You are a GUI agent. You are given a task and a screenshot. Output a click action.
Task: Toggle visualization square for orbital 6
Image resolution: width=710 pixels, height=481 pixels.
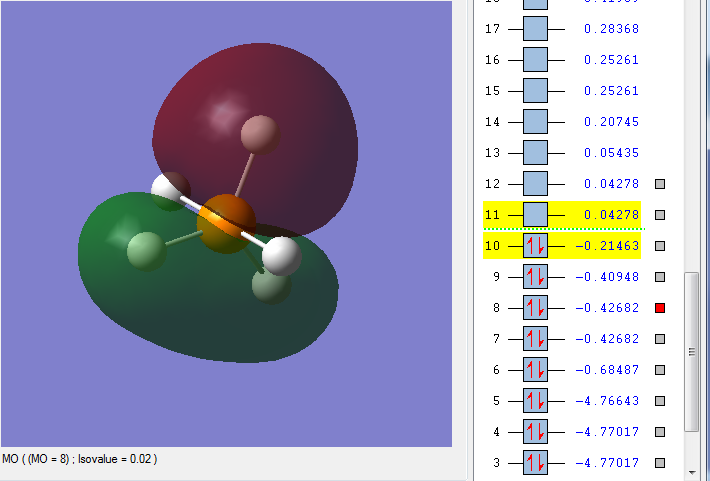tap(660, 370)
